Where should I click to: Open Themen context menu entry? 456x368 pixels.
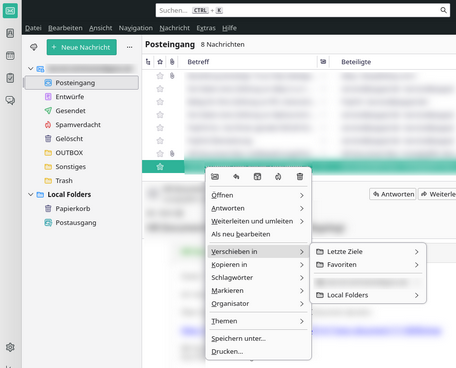pos(258,321)
